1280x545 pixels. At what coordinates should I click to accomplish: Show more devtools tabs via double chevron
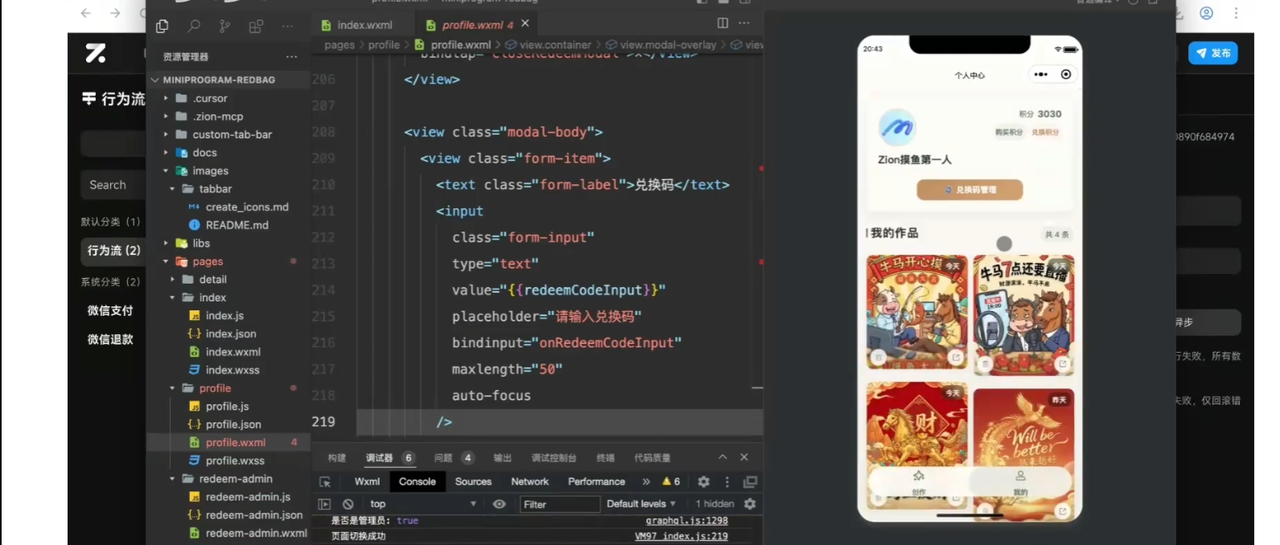coord(646,482)
